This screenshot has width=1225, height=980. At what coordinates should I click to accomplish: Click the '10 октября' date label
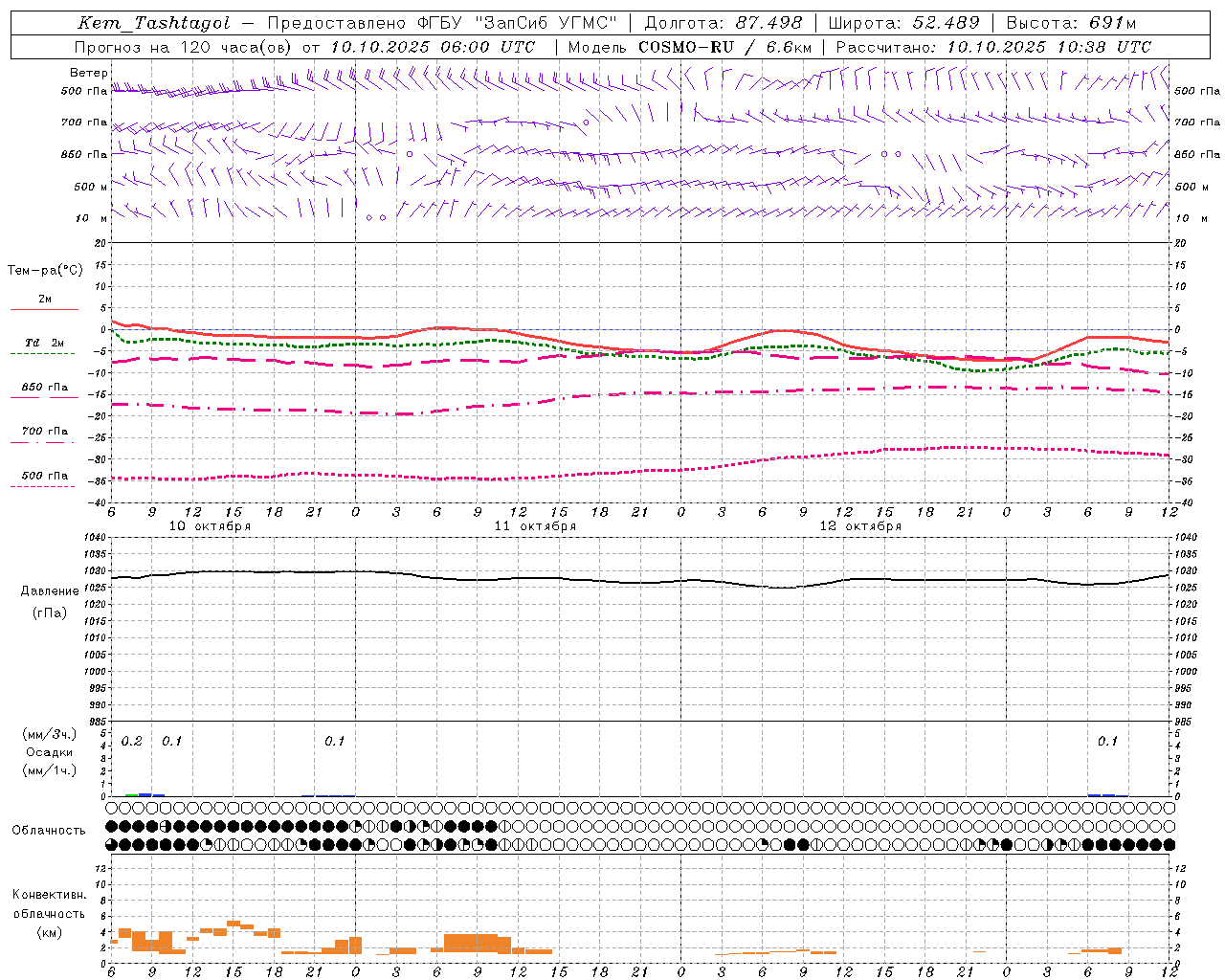coord(210,526)
